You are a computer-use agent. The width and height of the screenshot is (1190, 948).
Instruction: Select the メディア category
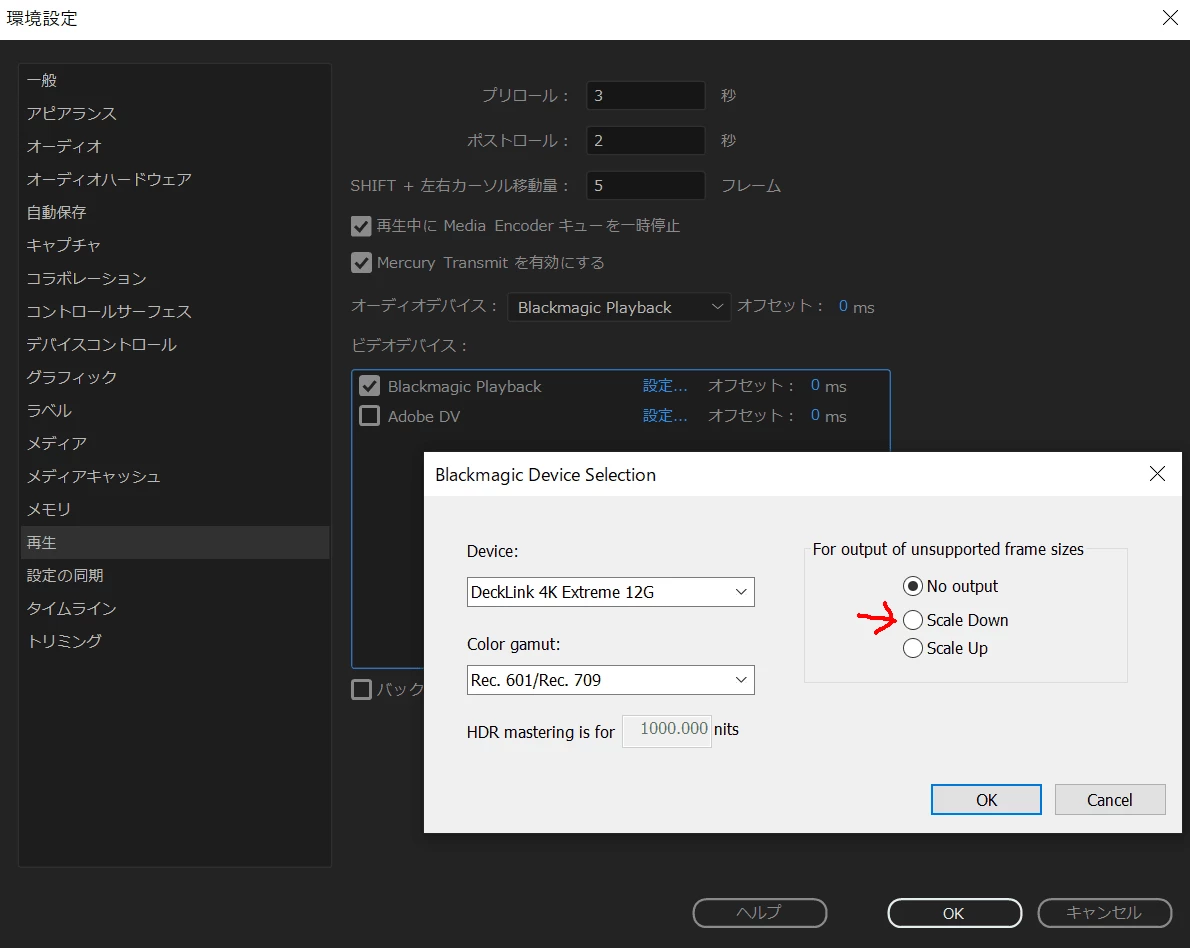point(175,443)
